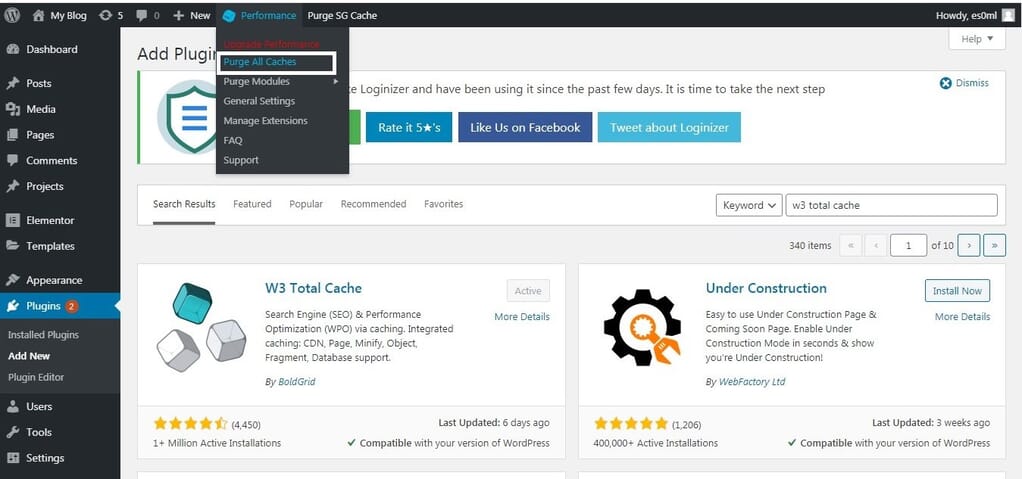Expand the Purge Modules submenu
The image size is (1022, 479).
(x=282, y=81)
